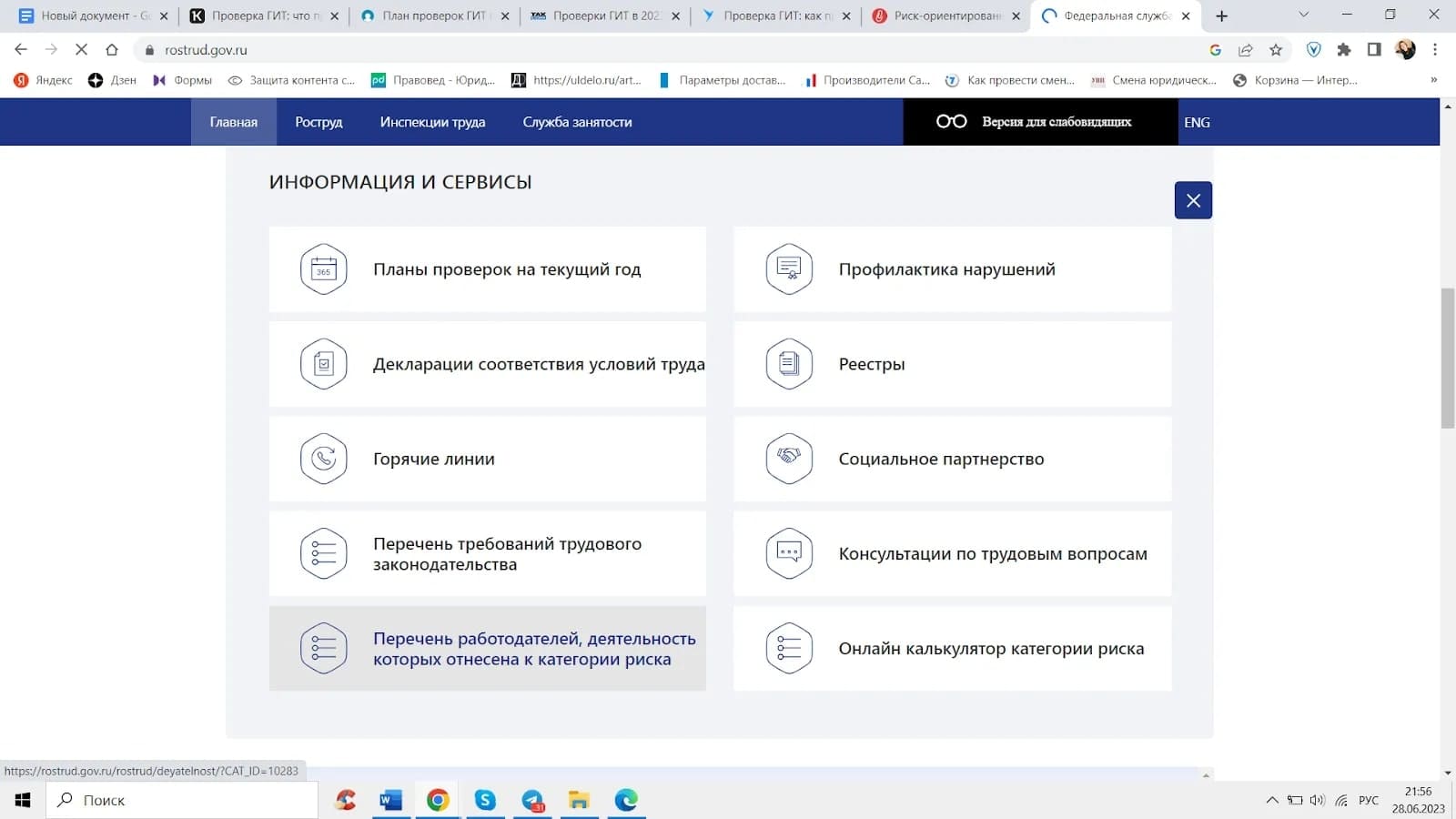Click the phone icon for Горячие линии
The image size is (1456, 819).
click(324, 459)
